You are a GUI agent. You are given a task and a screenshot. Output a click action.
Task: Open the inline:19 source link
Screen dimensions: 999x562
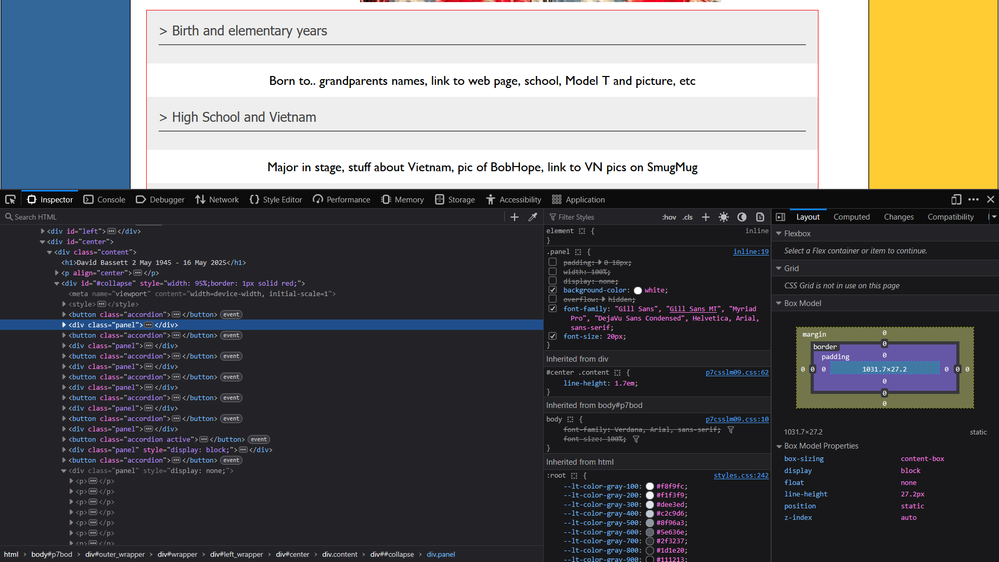coord(750,252)
